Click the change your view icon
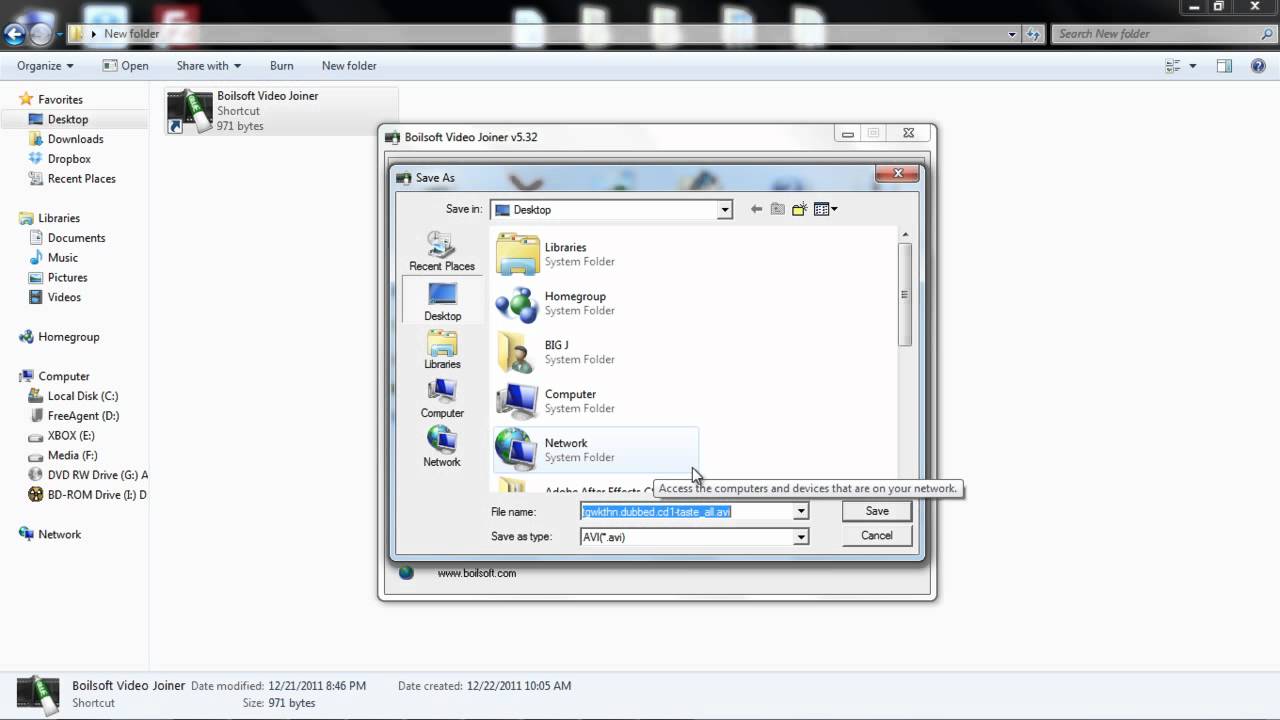The height and width of the screenshot is (720, 1280). click(1173, 66)
